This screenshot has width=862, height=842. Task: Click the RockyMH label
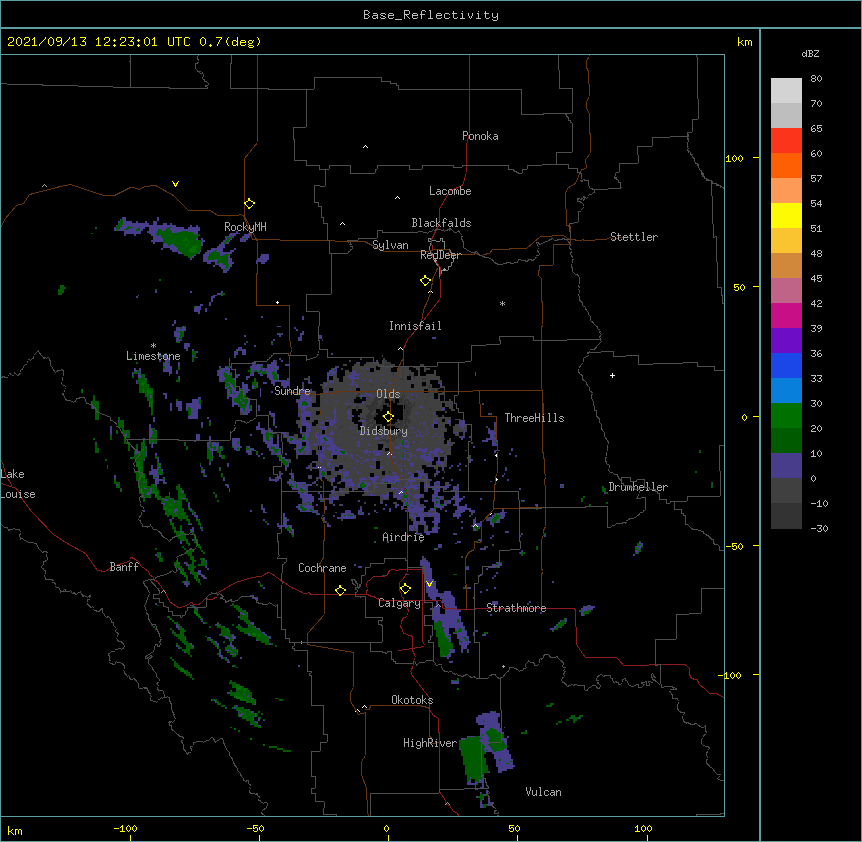[x=245, y=227]
